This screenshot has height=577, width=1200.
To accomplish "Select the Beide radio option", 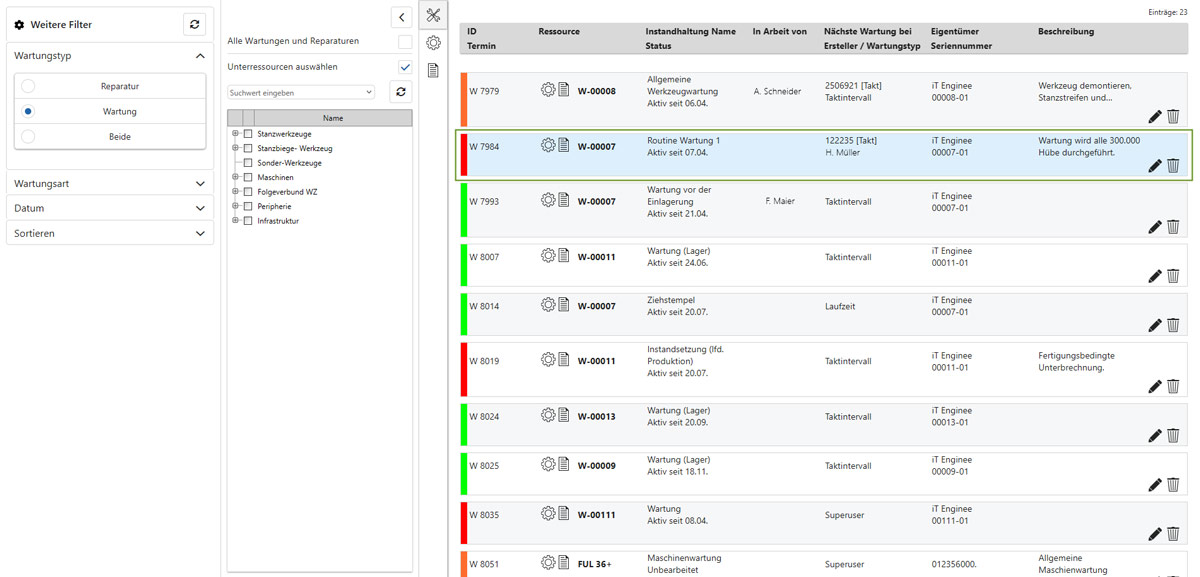I will click(28, 136).
